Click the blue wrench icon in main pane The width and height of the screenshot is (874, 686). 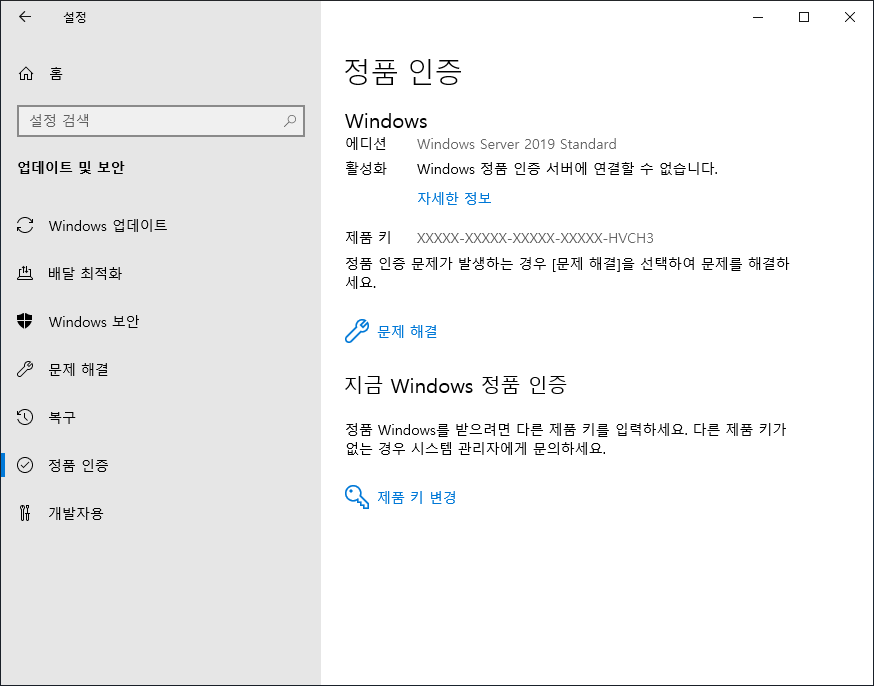(x=357, y=331)
